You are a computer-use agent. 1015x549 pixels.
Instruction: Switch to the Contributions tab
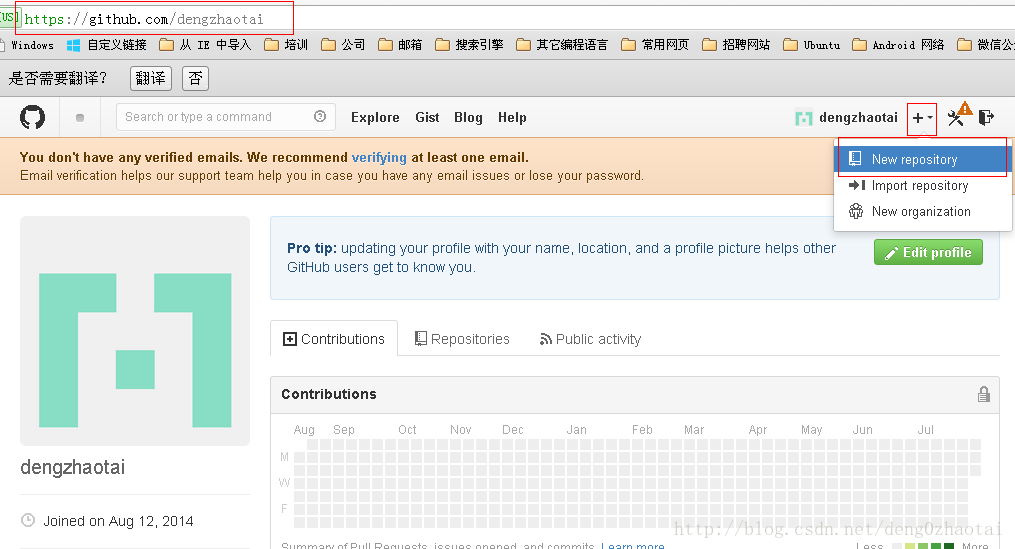(x=334, y=339)
